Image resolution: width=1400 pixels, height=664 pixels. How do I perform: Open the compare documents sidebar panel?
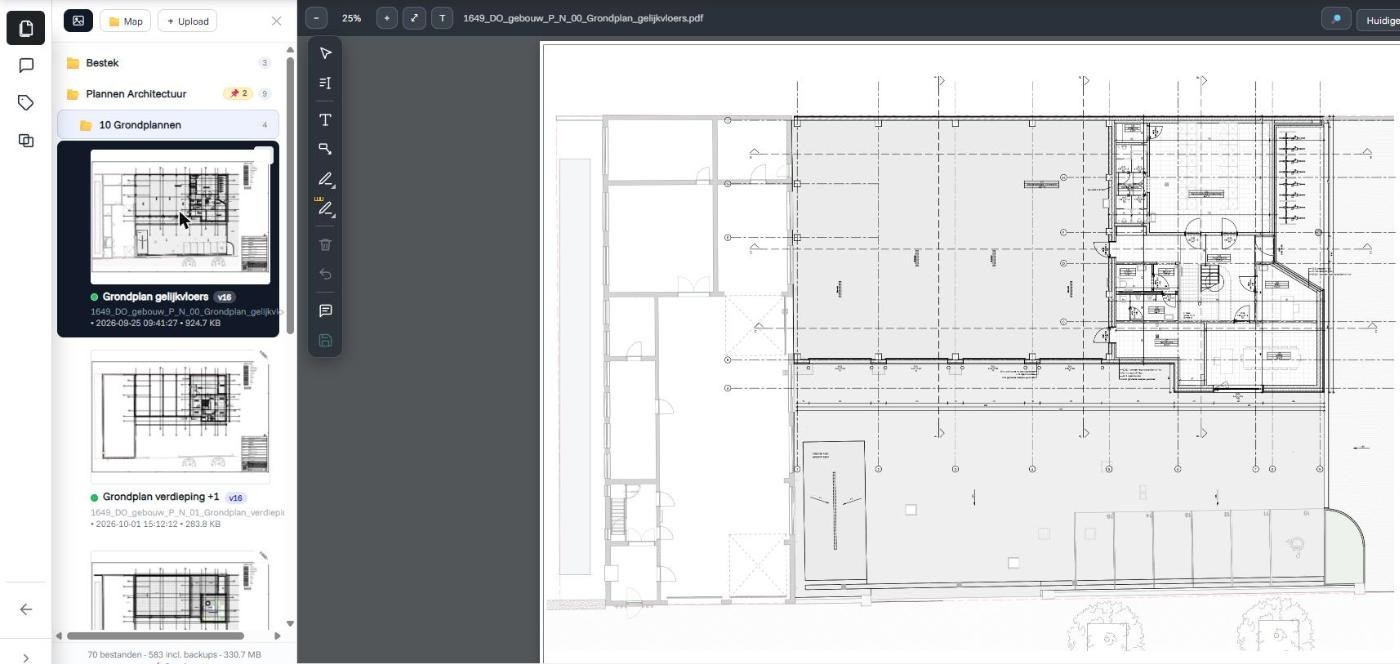pos(26,141)
